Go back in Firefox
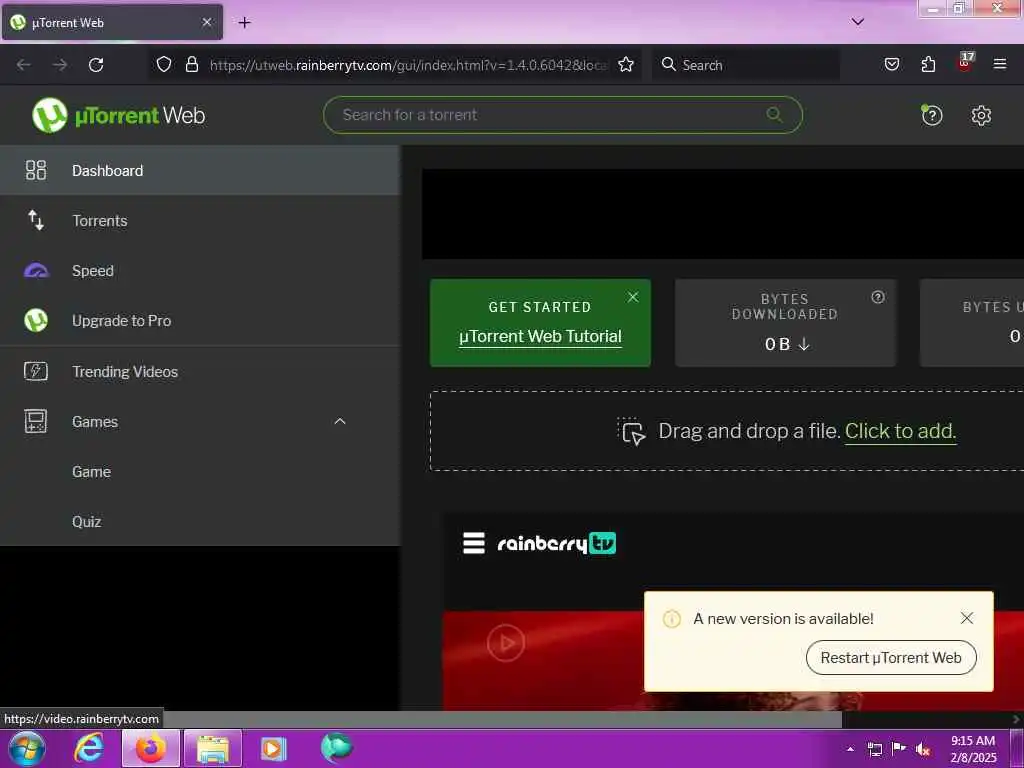Screen dimensions: 1024x768 (24, 65)
